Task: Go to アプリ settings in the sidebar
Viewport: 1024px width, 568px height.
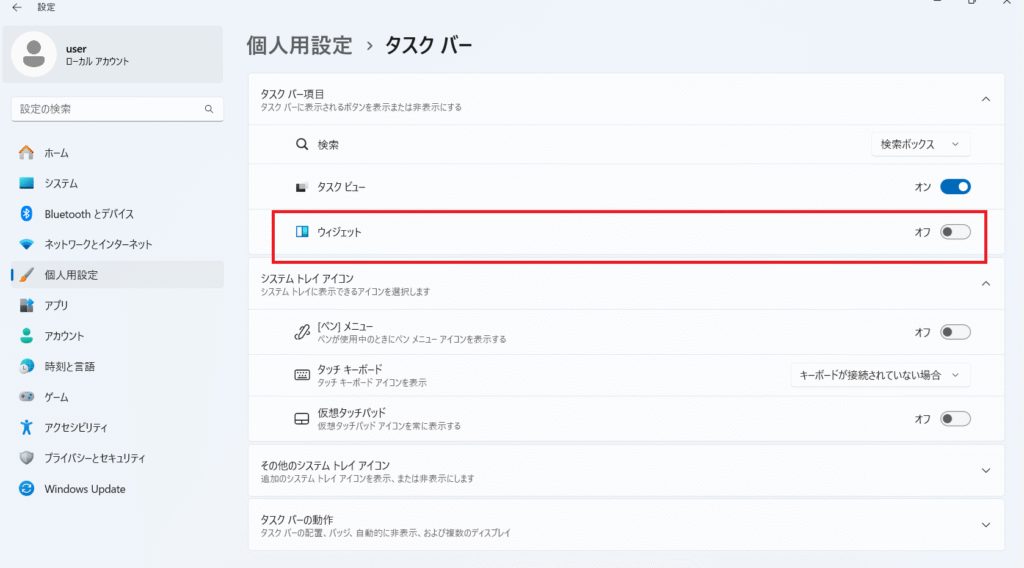Action: coord(56,305)
